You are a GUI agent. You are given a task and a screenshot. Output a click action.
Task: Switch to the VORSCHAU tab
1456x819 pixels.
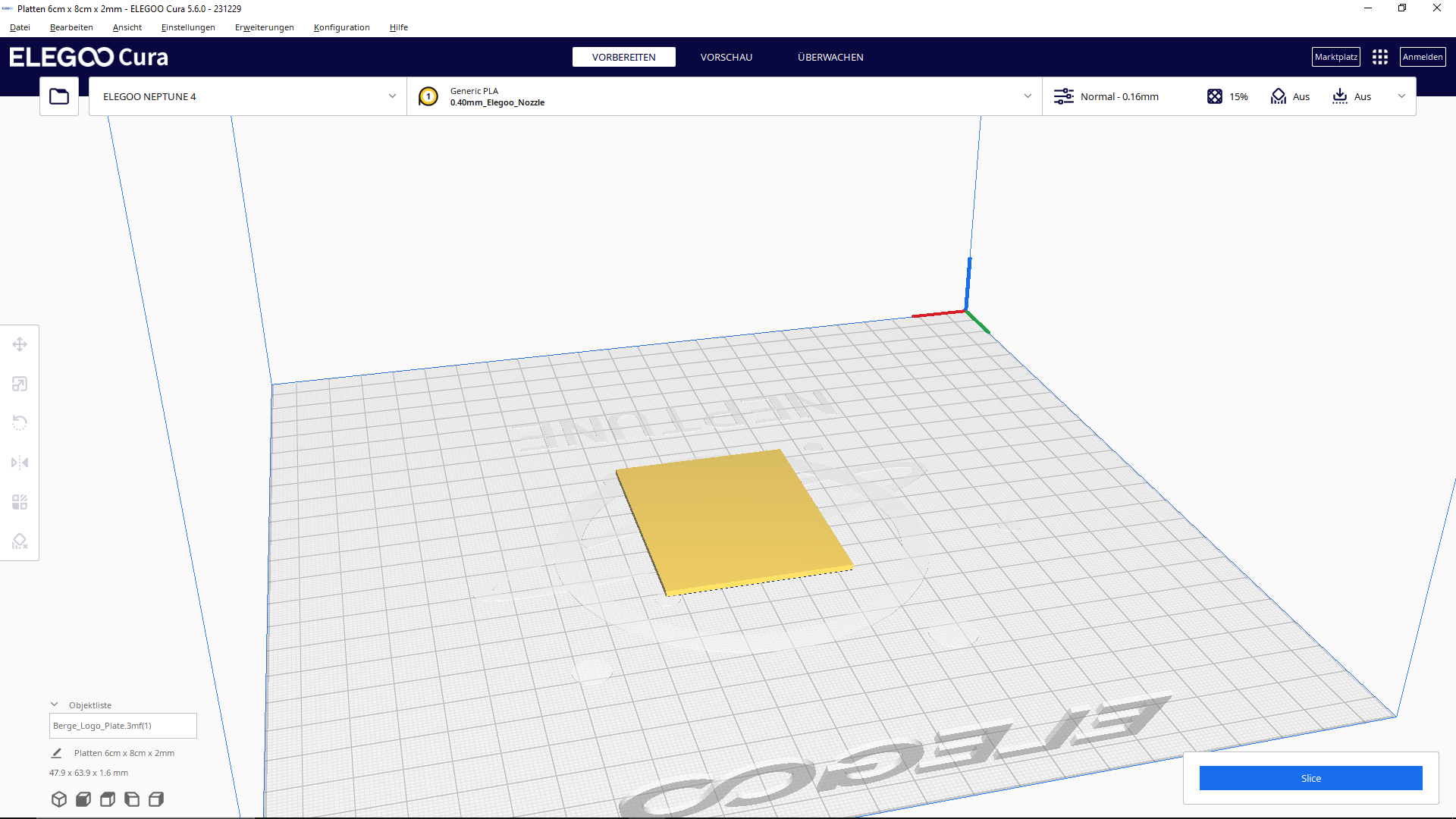pyautogui.click(x=726, y=58)
